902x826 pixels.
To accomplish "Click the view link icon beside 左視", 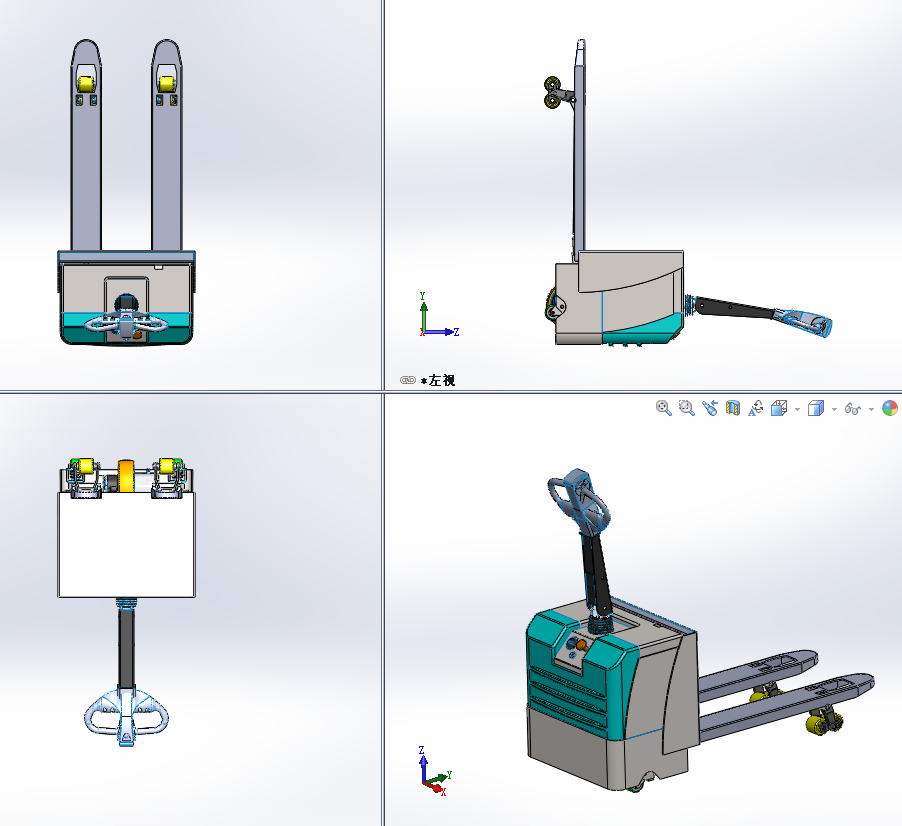I will [407, 380].
